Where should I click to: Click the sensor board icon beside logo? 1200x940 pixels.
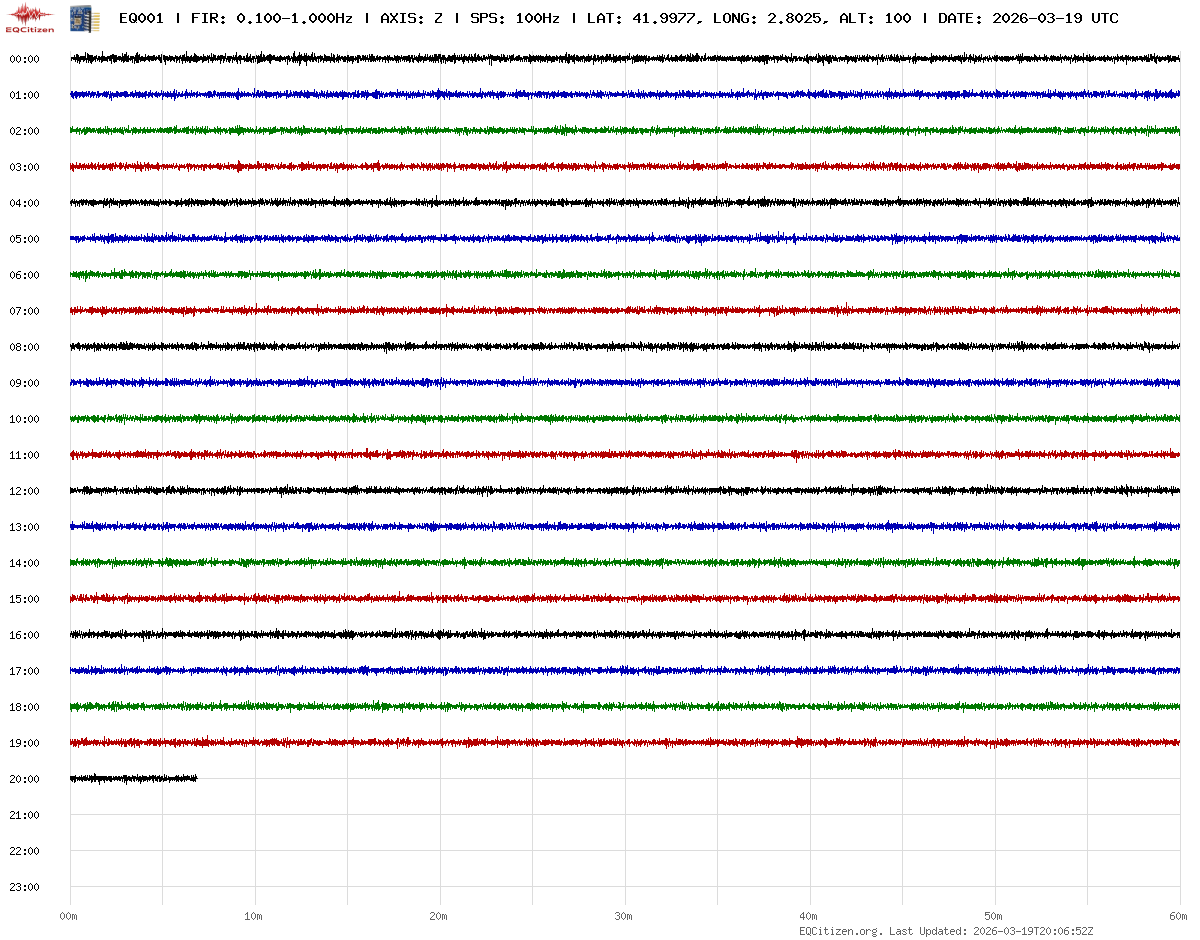[x=76, y=18]
